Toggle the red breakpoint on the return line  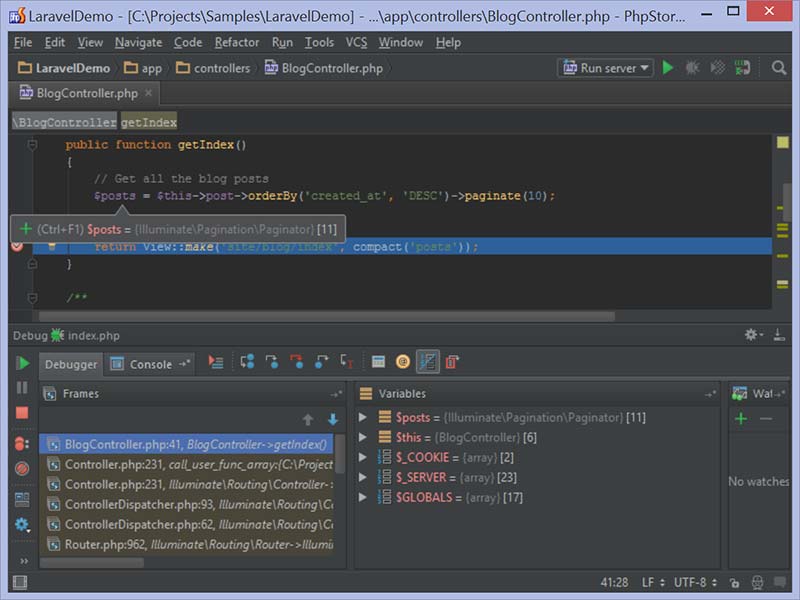(17, 246)
